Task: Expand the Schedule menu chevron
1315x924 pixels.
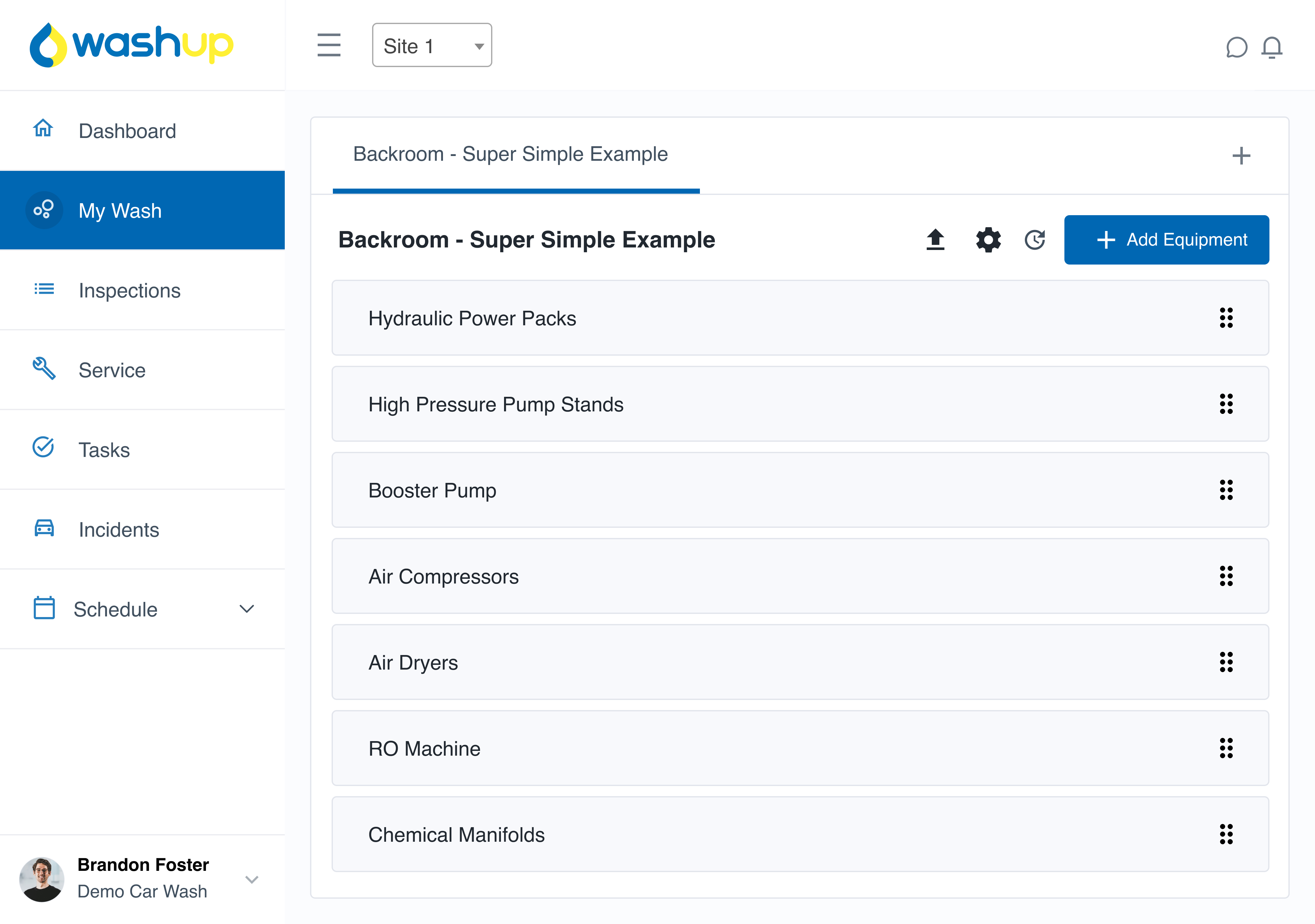Action: pyautogui.click(x=246, y=609)
